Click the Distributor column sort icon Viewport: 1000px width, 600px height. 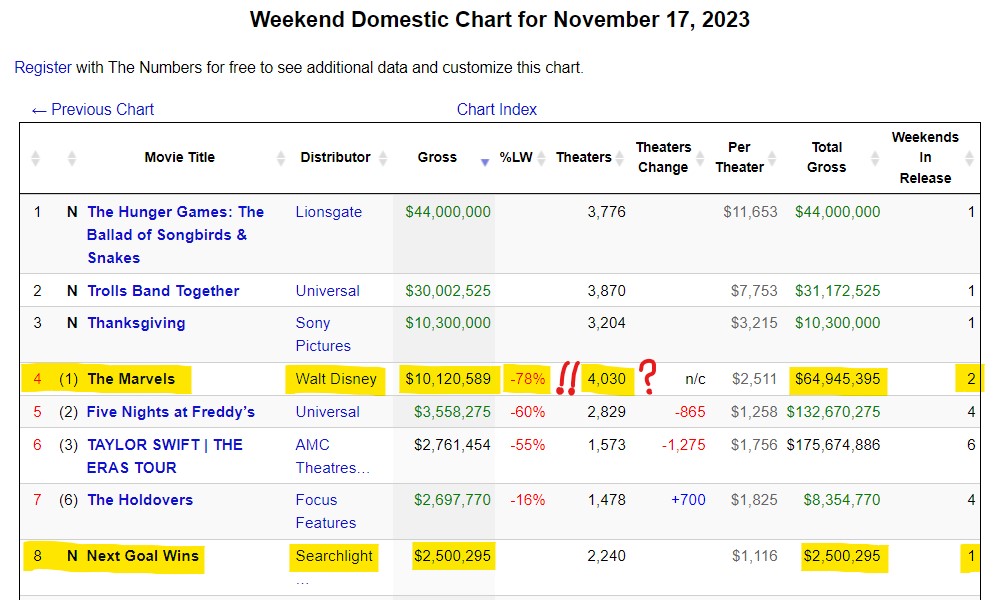(x=381, y=158)
